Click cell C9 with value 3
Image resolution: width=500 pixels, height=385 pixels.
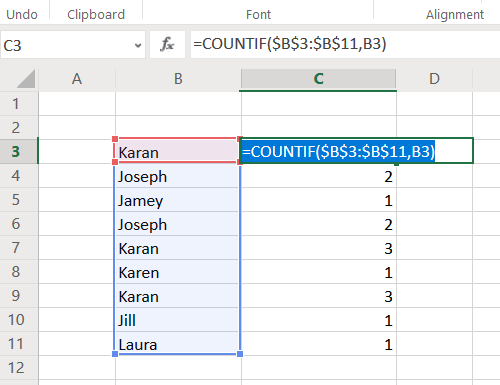319,296
